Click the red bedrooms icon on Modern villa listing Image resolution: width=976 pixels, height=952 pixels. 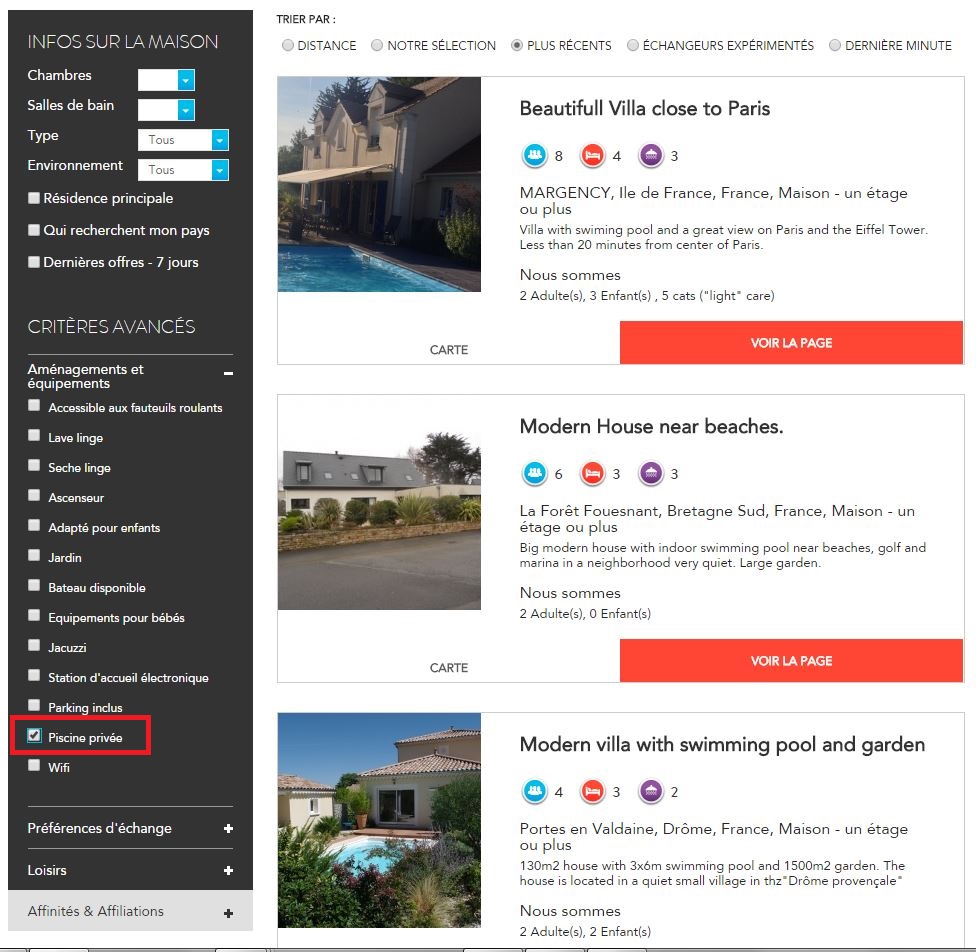tap(592, 792)
